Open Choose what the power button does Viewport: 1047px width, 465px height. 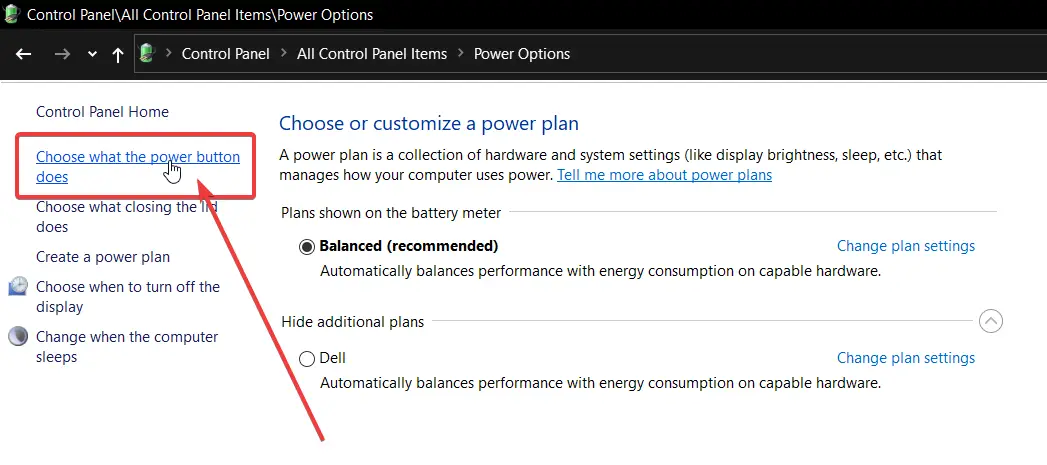[x=138, y=166]
